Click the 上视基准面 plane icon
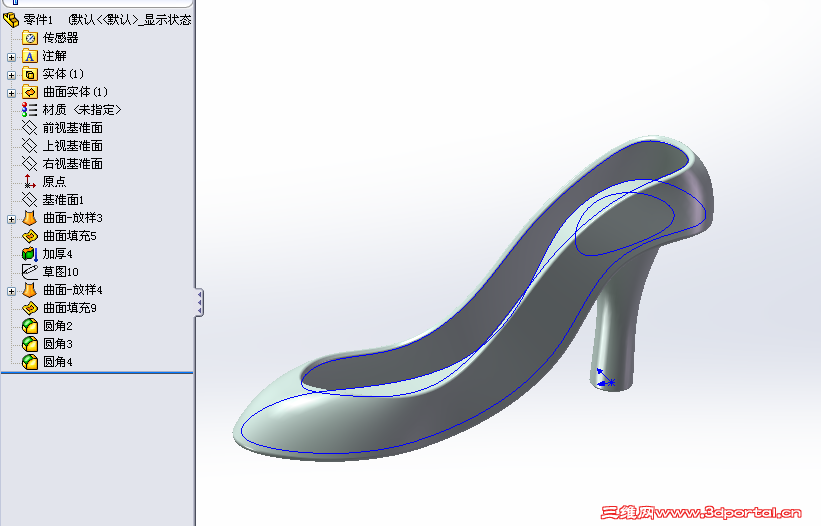Screen dimensions: 821x526 click(30, 146)
